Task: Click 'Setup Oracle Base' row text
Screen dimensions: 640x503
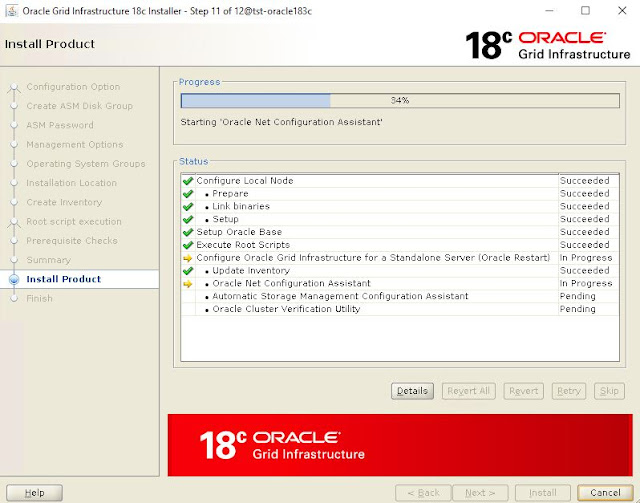Action: pos(239,232)
